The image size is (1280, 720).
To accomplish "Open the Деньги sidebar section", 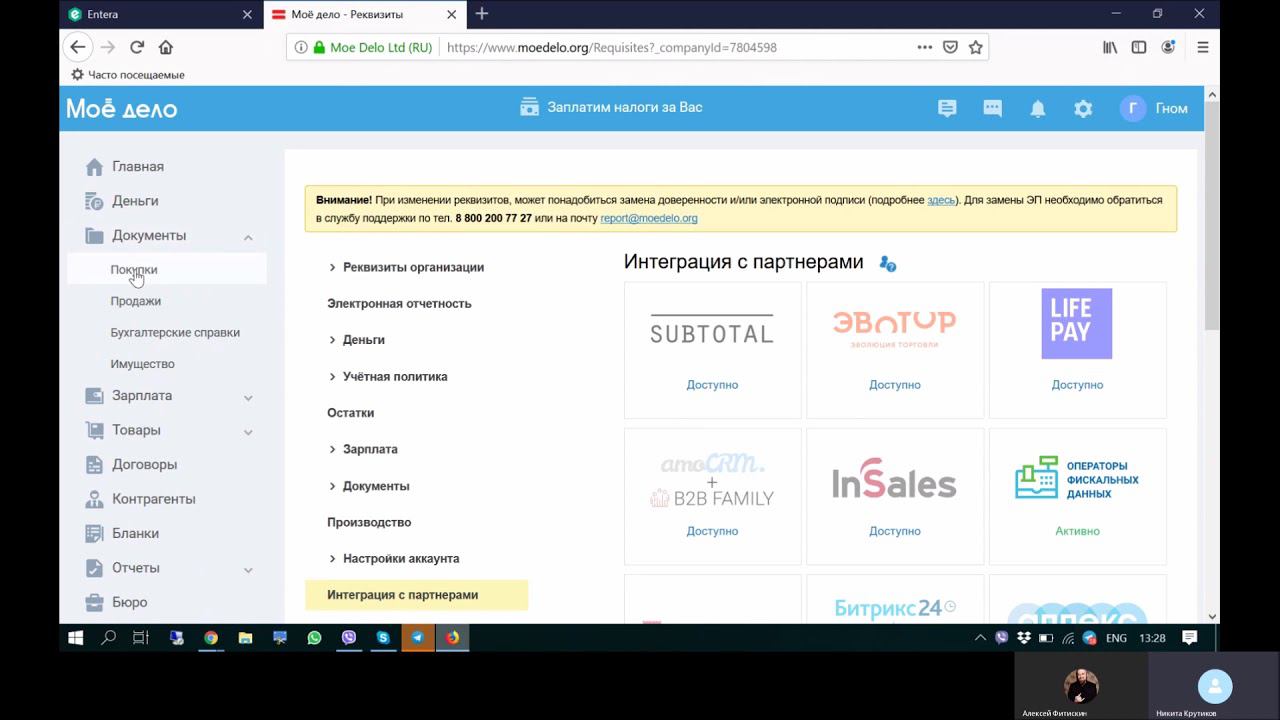I will [x=135, y=201].
